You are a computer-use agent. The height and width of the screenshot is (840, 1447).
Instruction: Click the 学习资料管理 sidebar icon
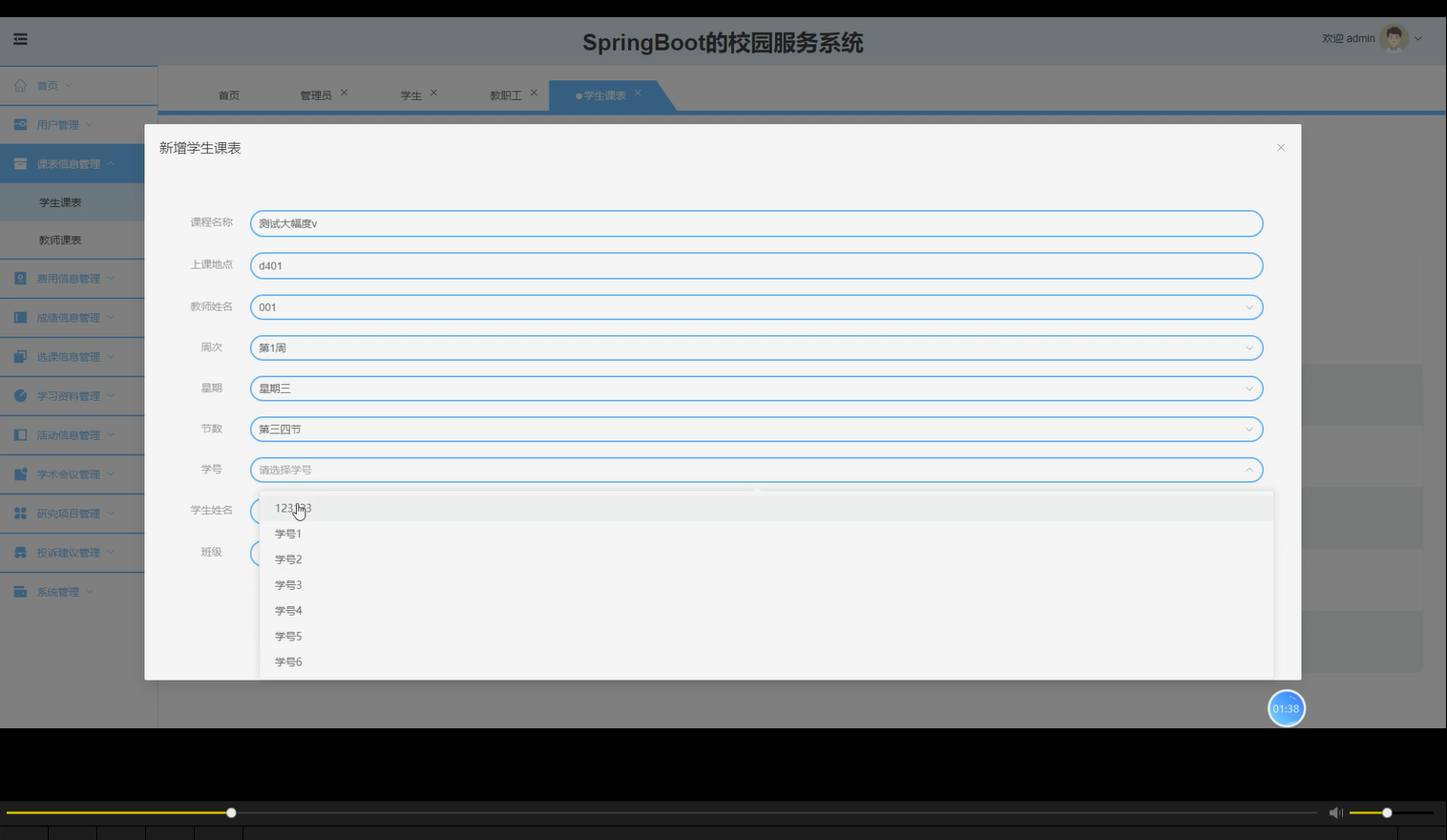(x=20, y=395)
